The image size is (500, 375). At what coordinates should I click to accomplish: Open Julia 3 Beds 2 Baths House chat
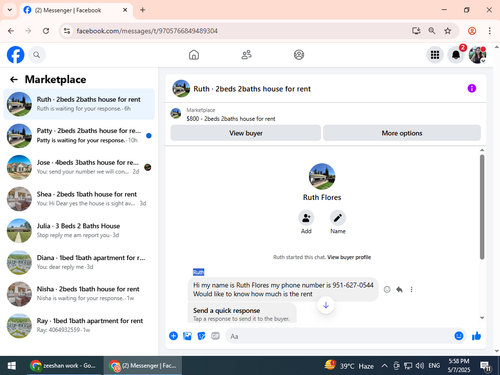[79, 230]
